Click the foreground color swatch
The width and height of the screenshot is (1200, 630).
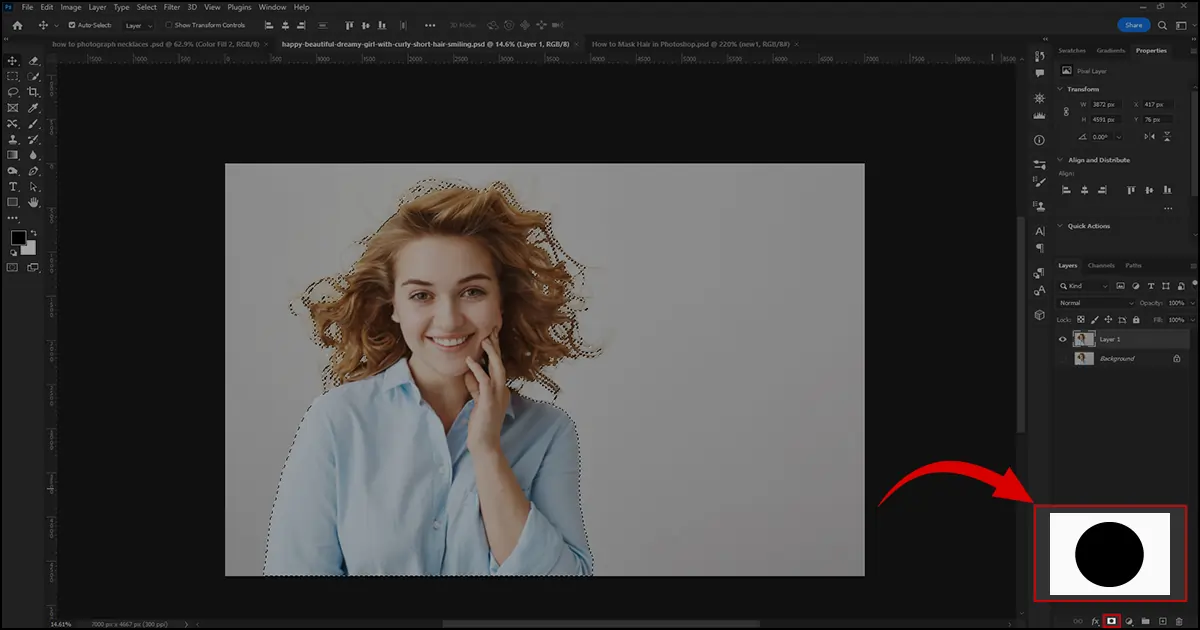click(x=18, y=237)
